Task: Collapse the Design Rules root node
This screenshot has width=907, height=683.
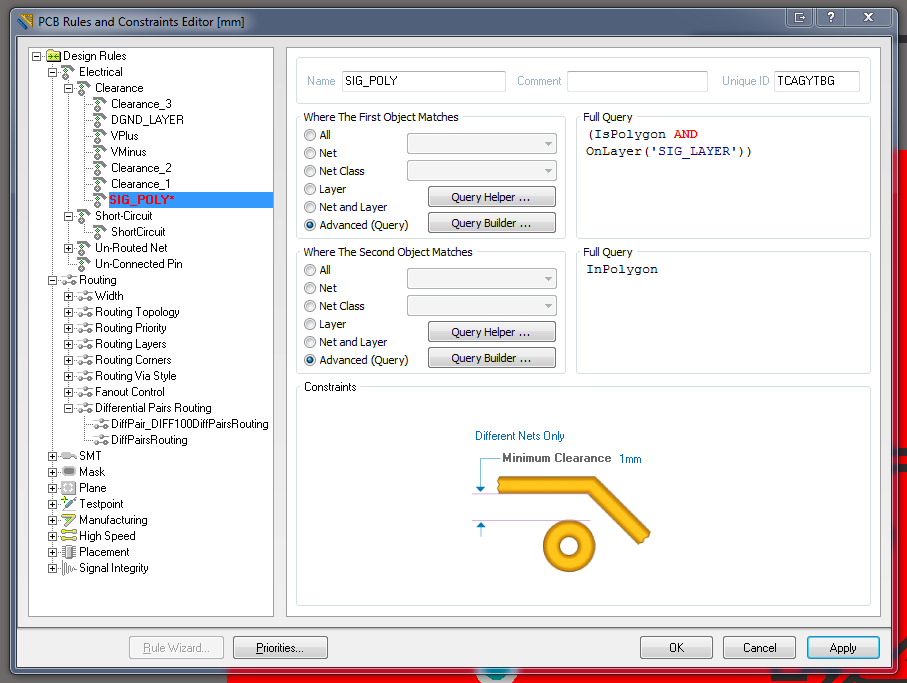Action: click(36, 56)
